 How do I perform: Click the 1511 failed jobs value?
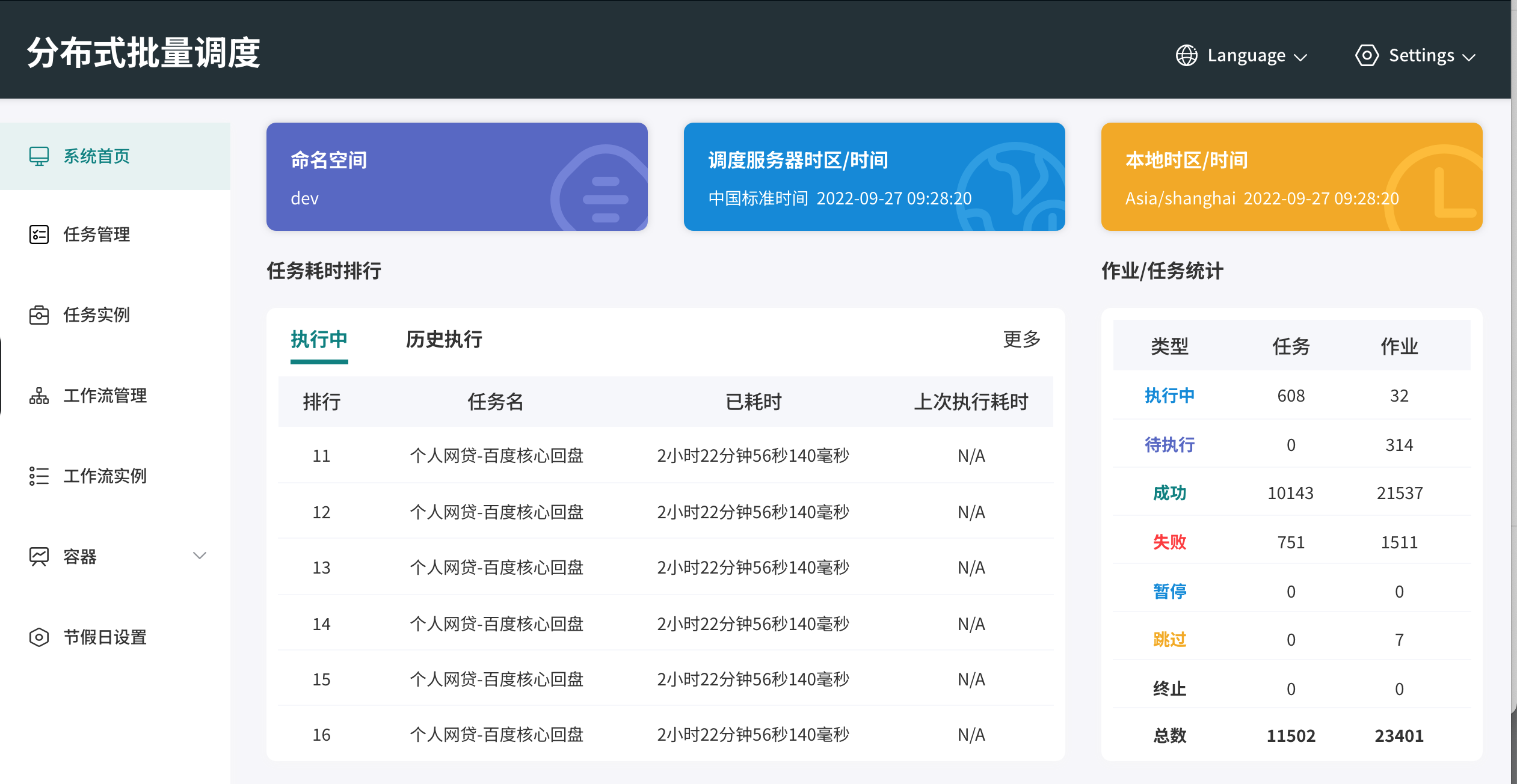click(1400, 542)
